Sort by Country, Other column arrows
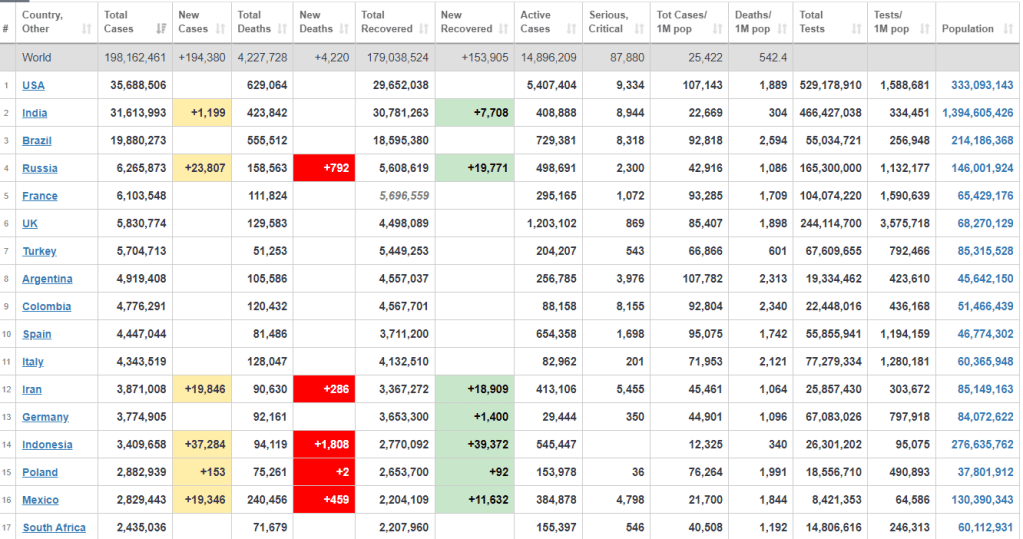1023x539 pixels. pyautogui.click(x=87, y=29)
